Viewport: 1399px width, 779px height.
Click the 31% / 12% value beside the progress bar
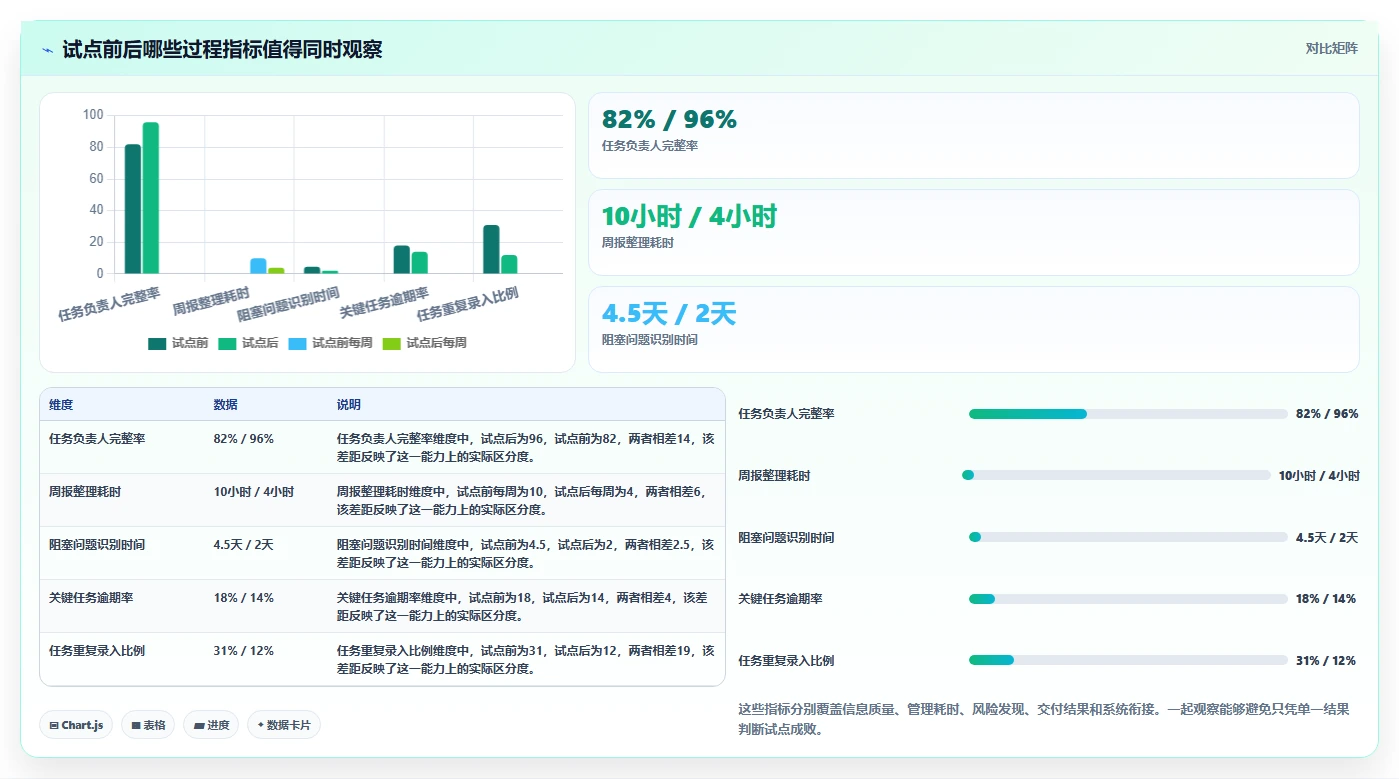coord(1326,661)
